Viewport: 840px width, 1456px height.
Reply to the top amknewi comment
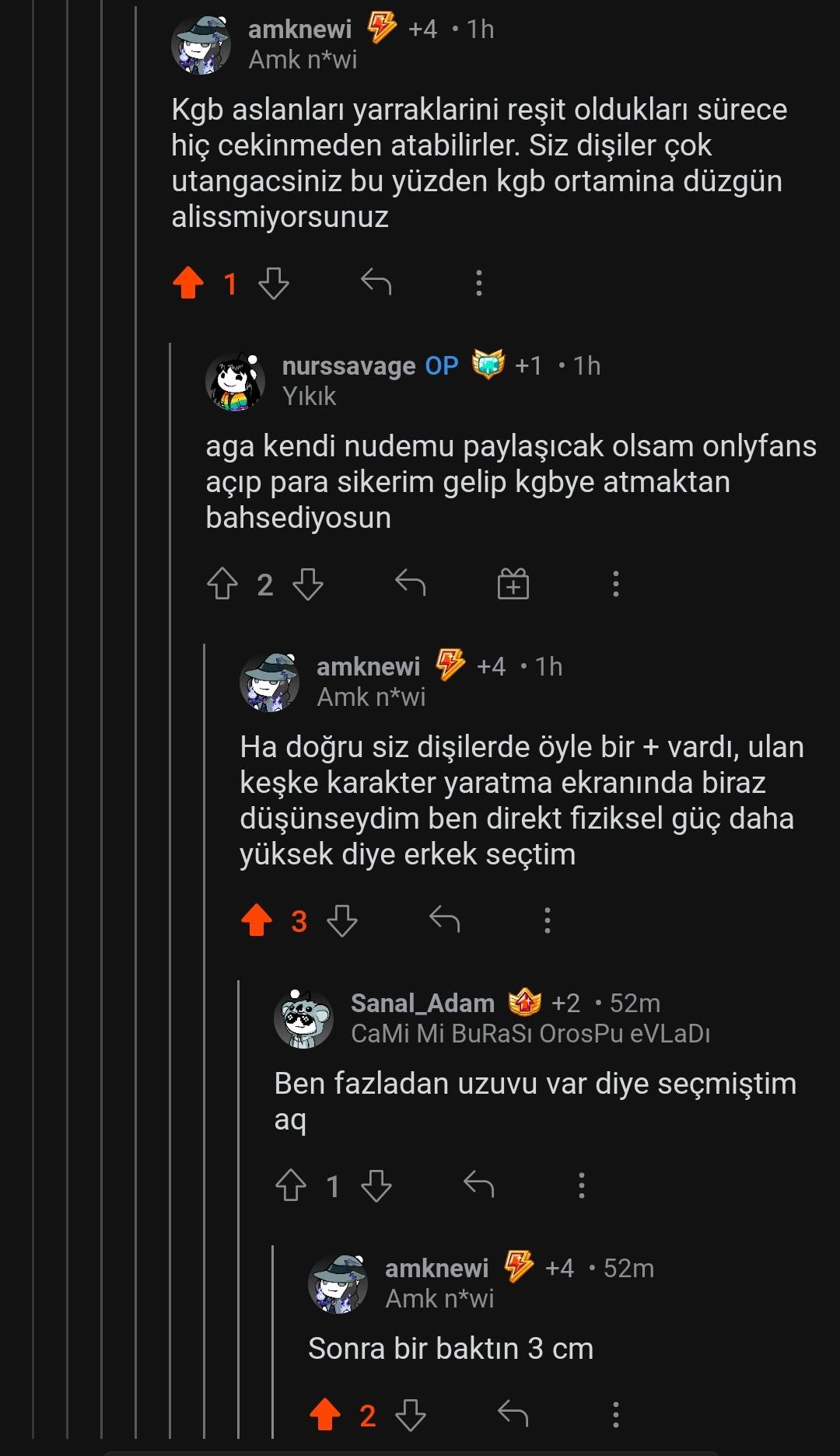(376, 283)
